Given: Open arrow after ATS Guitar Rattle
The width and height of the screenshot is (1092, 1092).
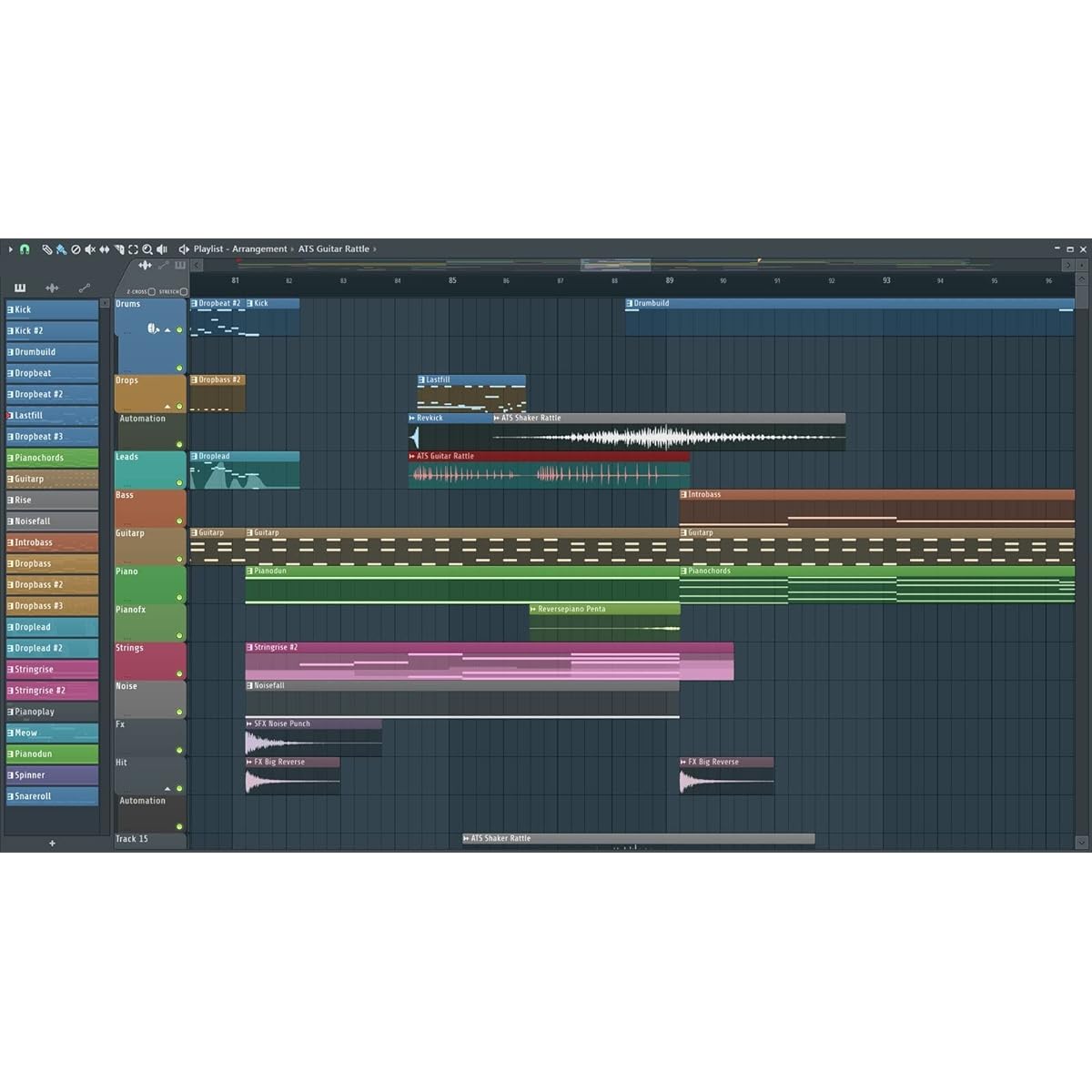Looking at the screenshot, I should coord(375,249).
